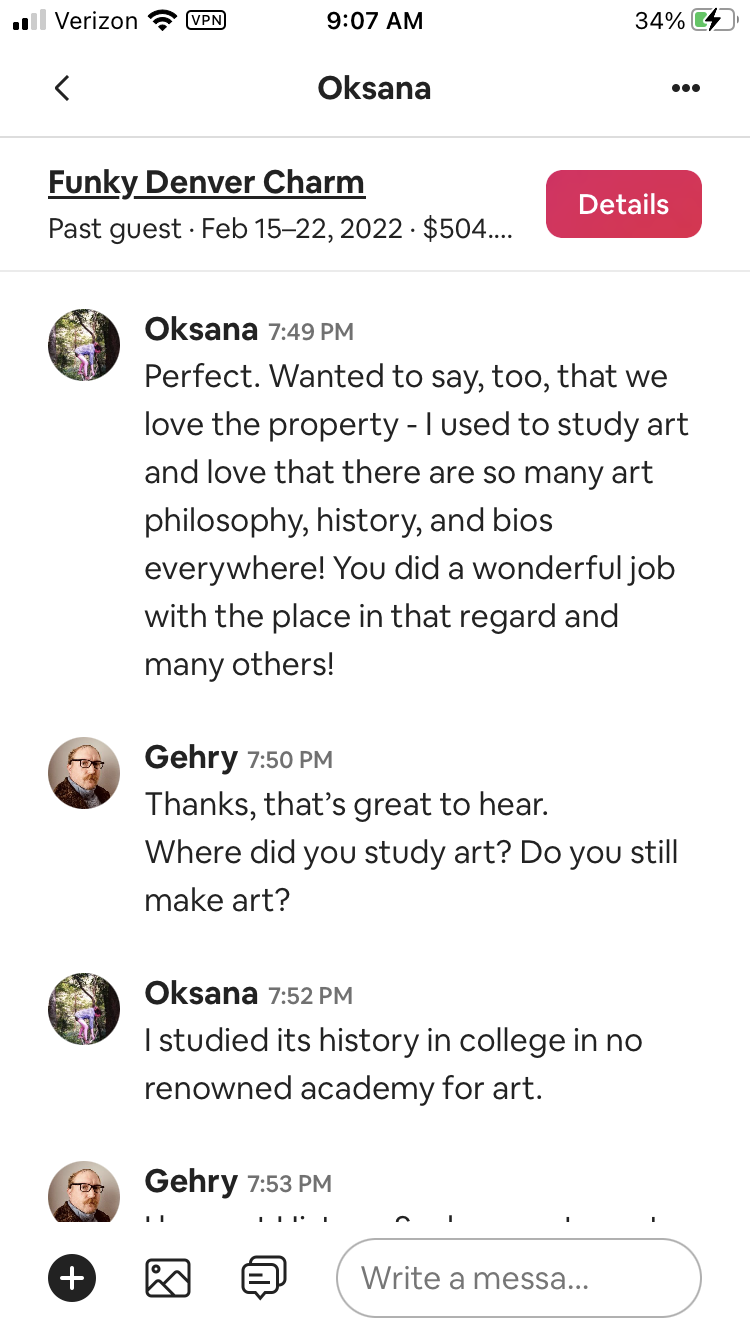Tap the black plus attachment icon

tap(72, 1277)
